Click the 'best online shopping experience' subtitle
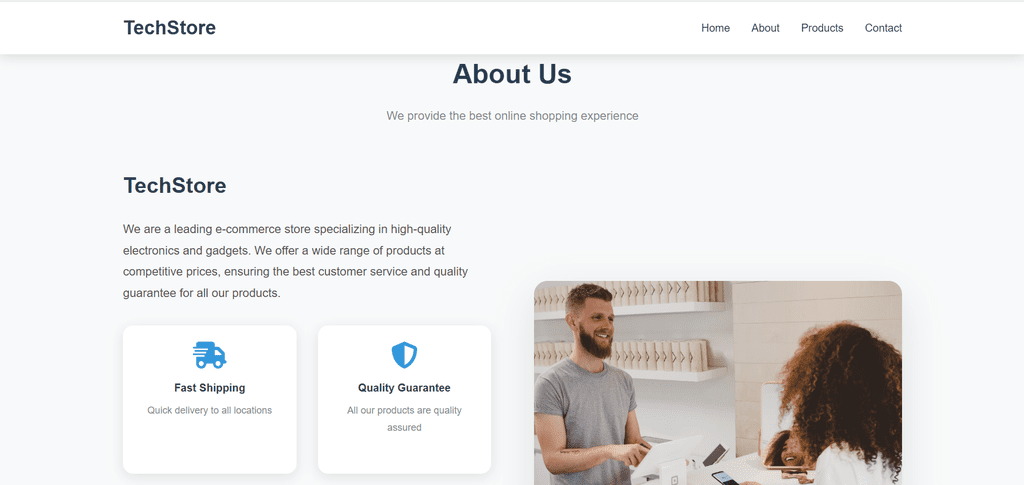The height and width of the screenshot is (485, 1024). point(512,116)
